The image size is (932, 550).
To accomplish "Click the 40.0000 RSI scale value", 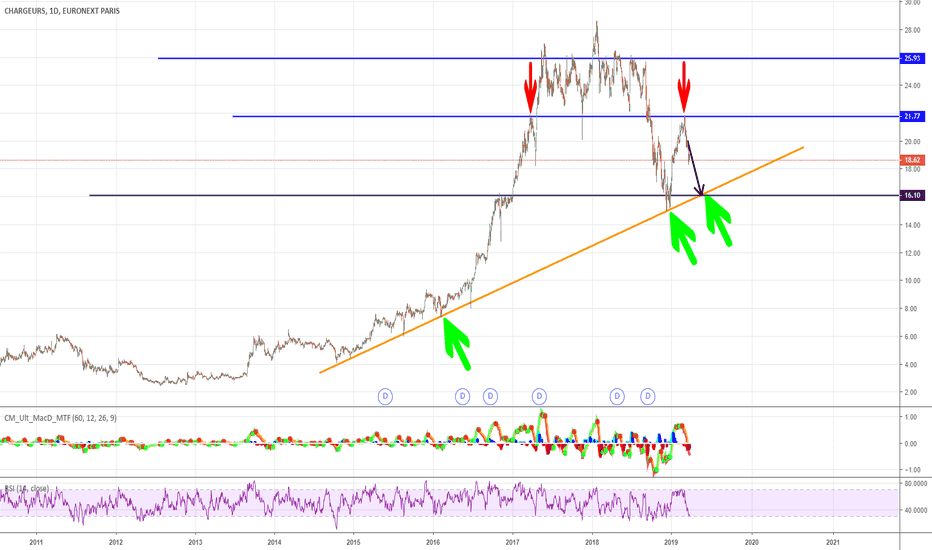I will click(x=915, y=510).
